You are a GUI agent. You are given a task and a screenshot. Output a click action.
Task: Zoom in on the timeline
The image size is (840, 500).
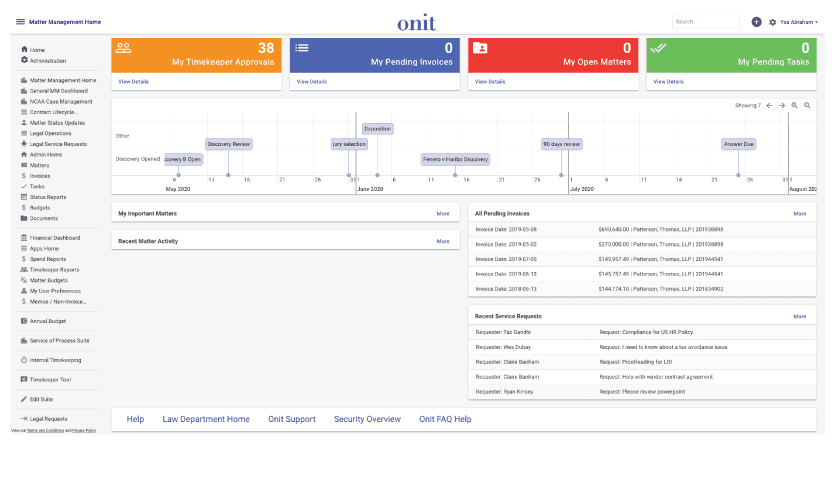tap(794, 106)
